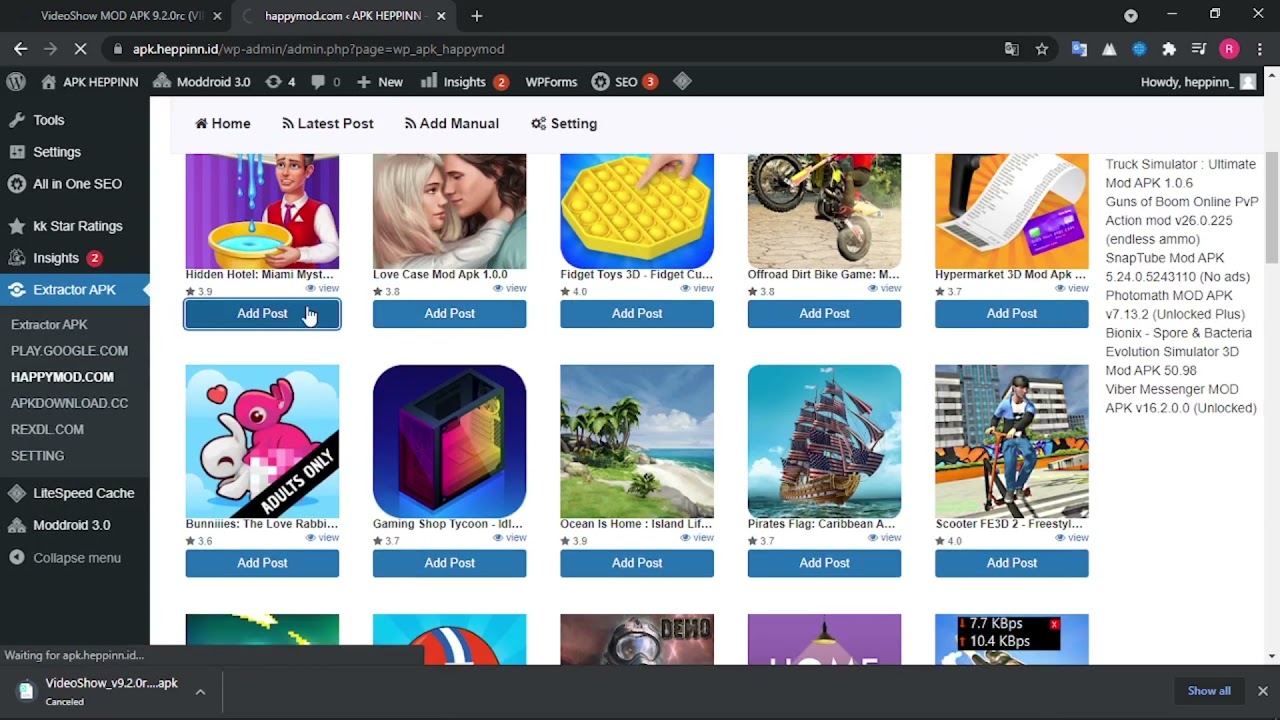Click the Gaming Shop Tycoon thumbnail
This screenshot has height=720, width=1280.
point(449,441)
